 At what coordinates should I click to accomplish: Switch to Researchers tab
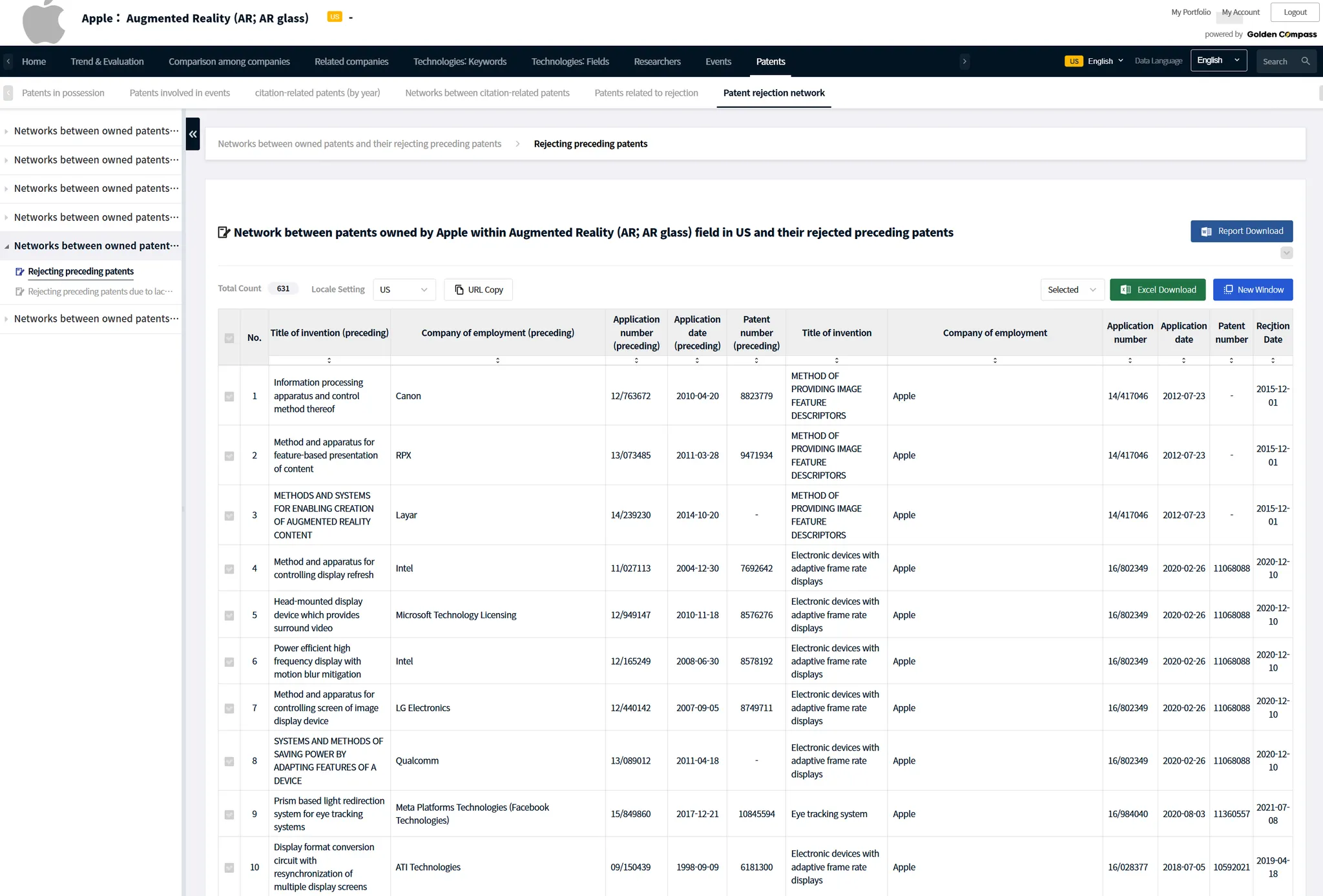tap(657, 61)
